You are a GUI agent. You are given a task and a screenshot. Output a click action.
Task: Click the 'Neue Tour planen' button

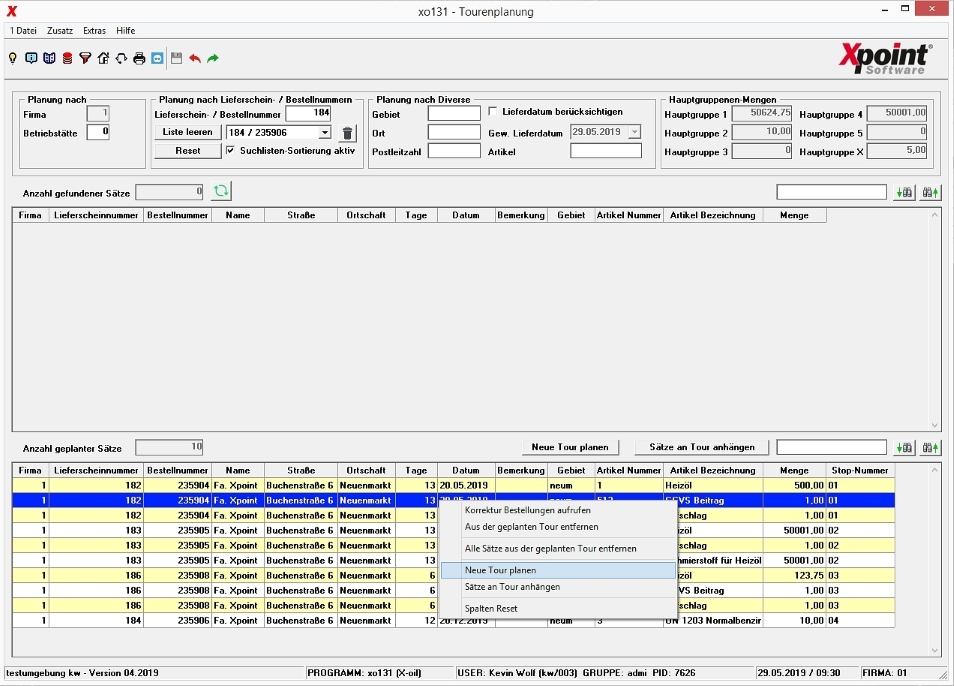[570, 447]
